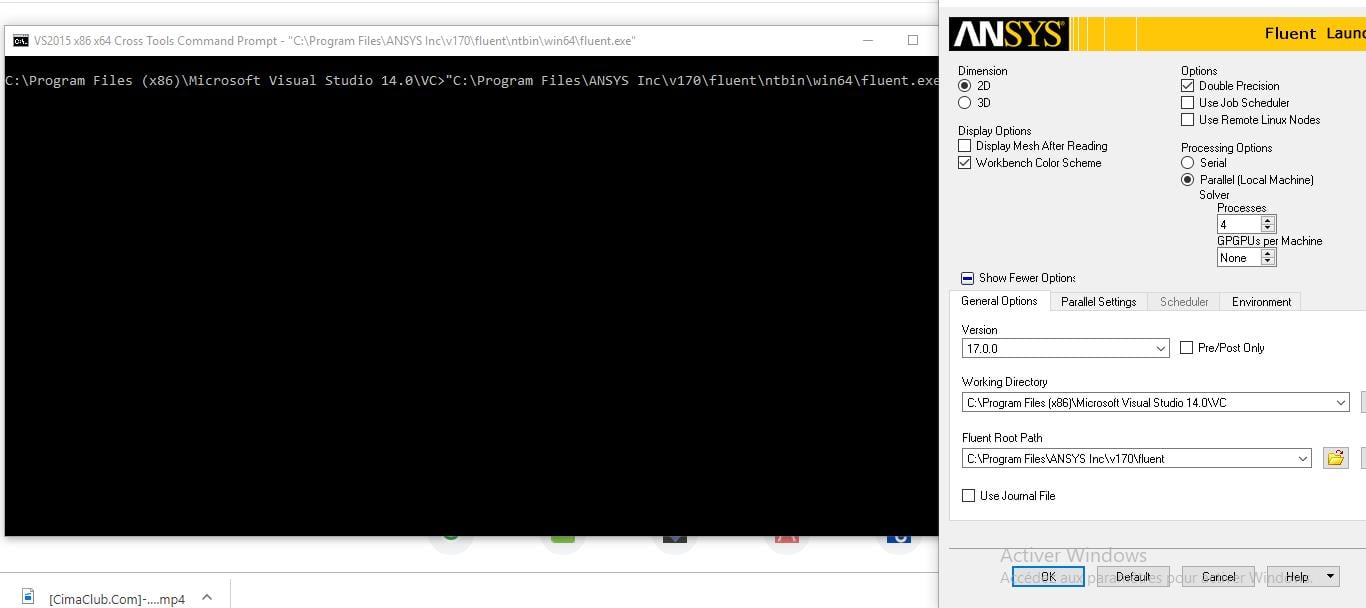Screen dimensions: 1366x608
Task: Open the Help button dropdown arrow
Action: 1331,577
